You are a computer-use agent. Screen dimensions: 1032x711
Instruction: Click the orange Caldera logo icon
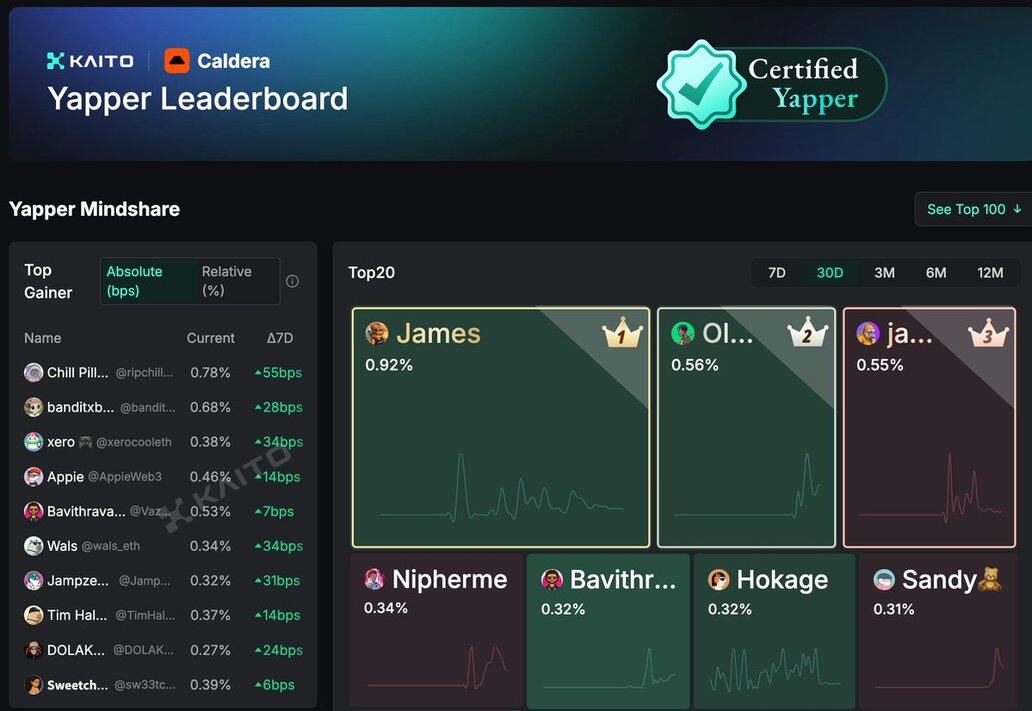point(177,61)
